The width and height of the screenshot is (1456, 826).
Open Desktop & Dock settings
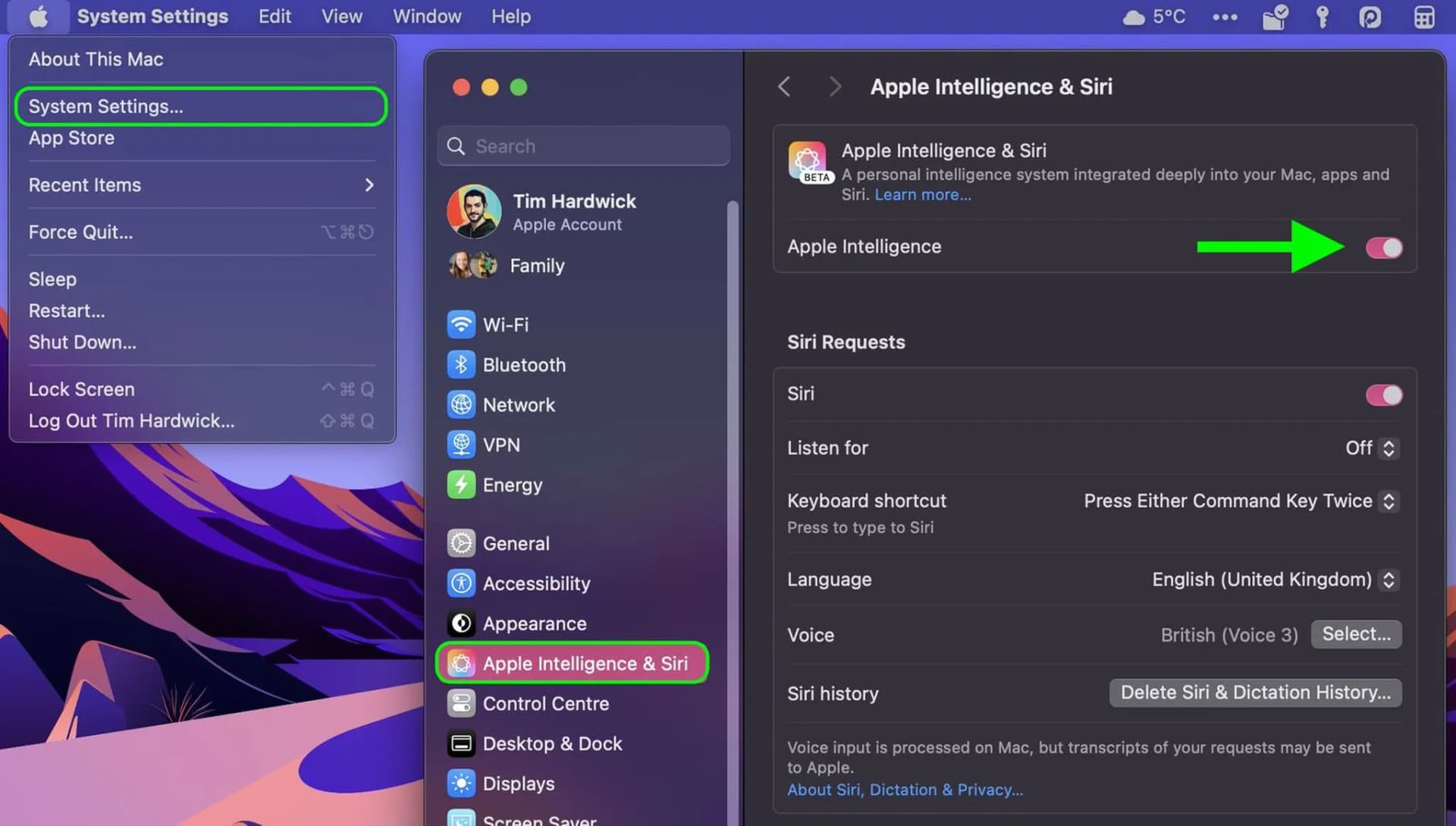(x=553, y=743)
